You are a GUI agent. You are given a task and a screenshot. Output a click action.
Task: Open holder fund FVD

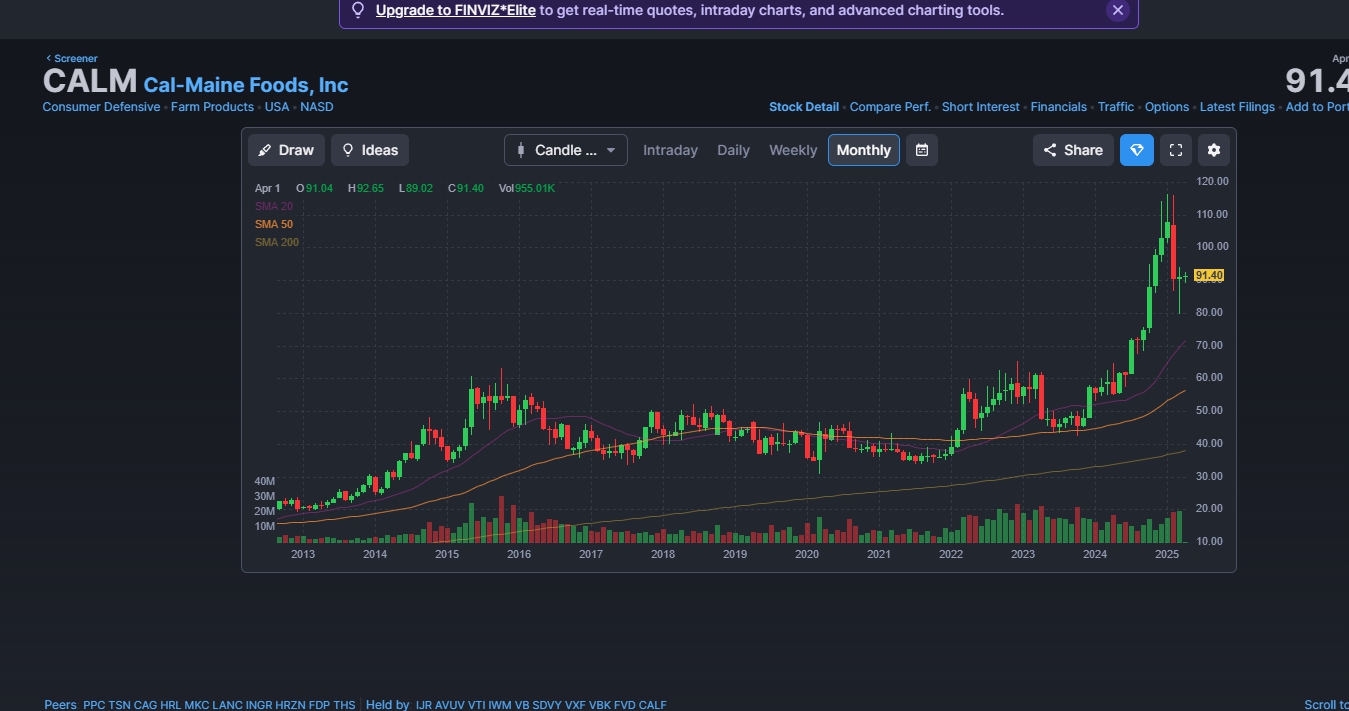click(x=626, y=705)
